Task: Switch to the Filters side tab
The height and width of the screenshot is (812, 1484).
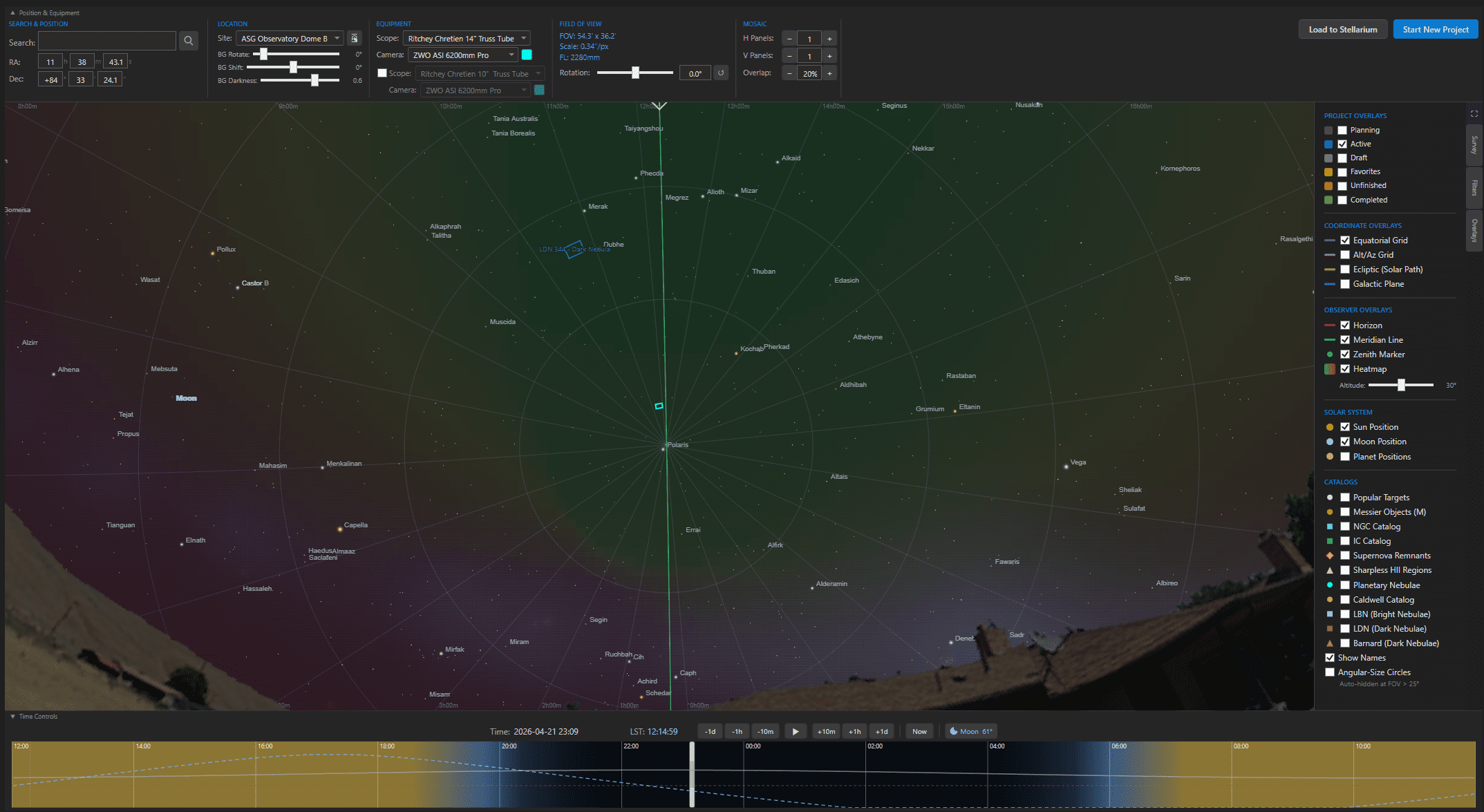Action: pyautogui.click(x=1474, y=187)
